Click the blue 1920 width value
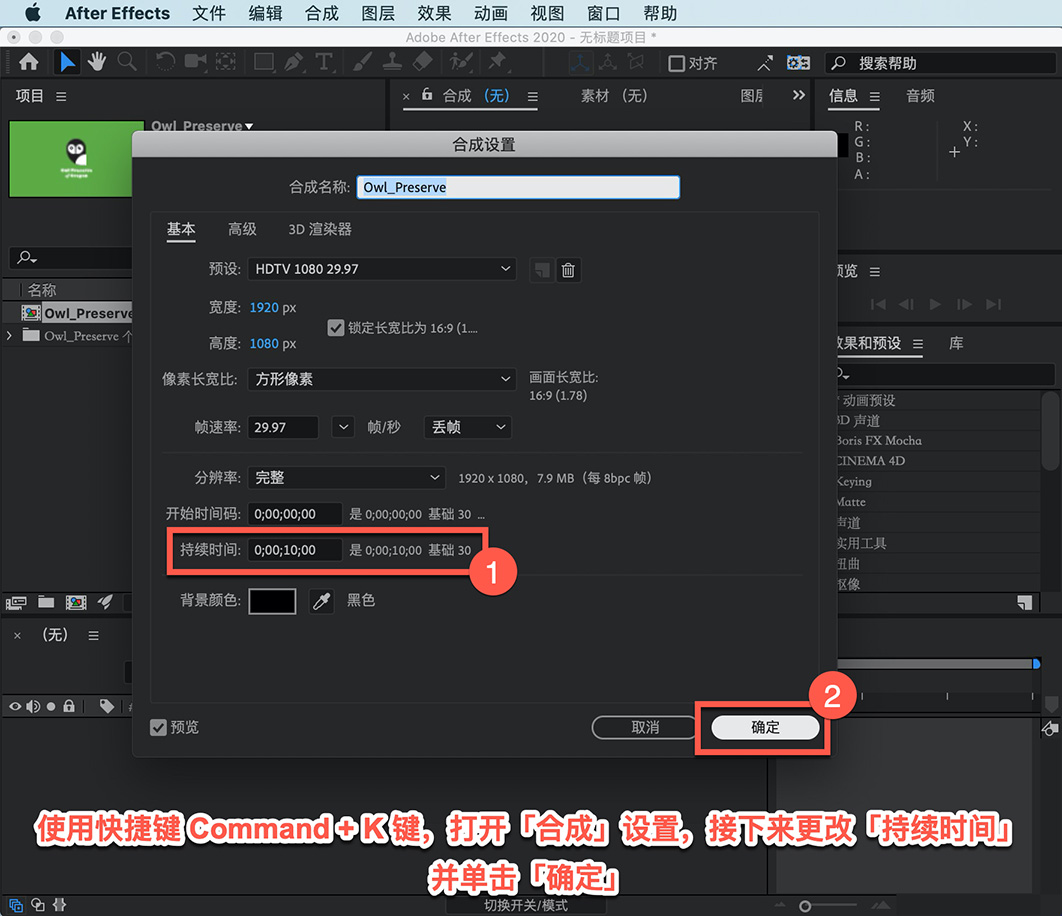Screen dimensions: 1062x916 pyautogui.click(x=264, y=308)
